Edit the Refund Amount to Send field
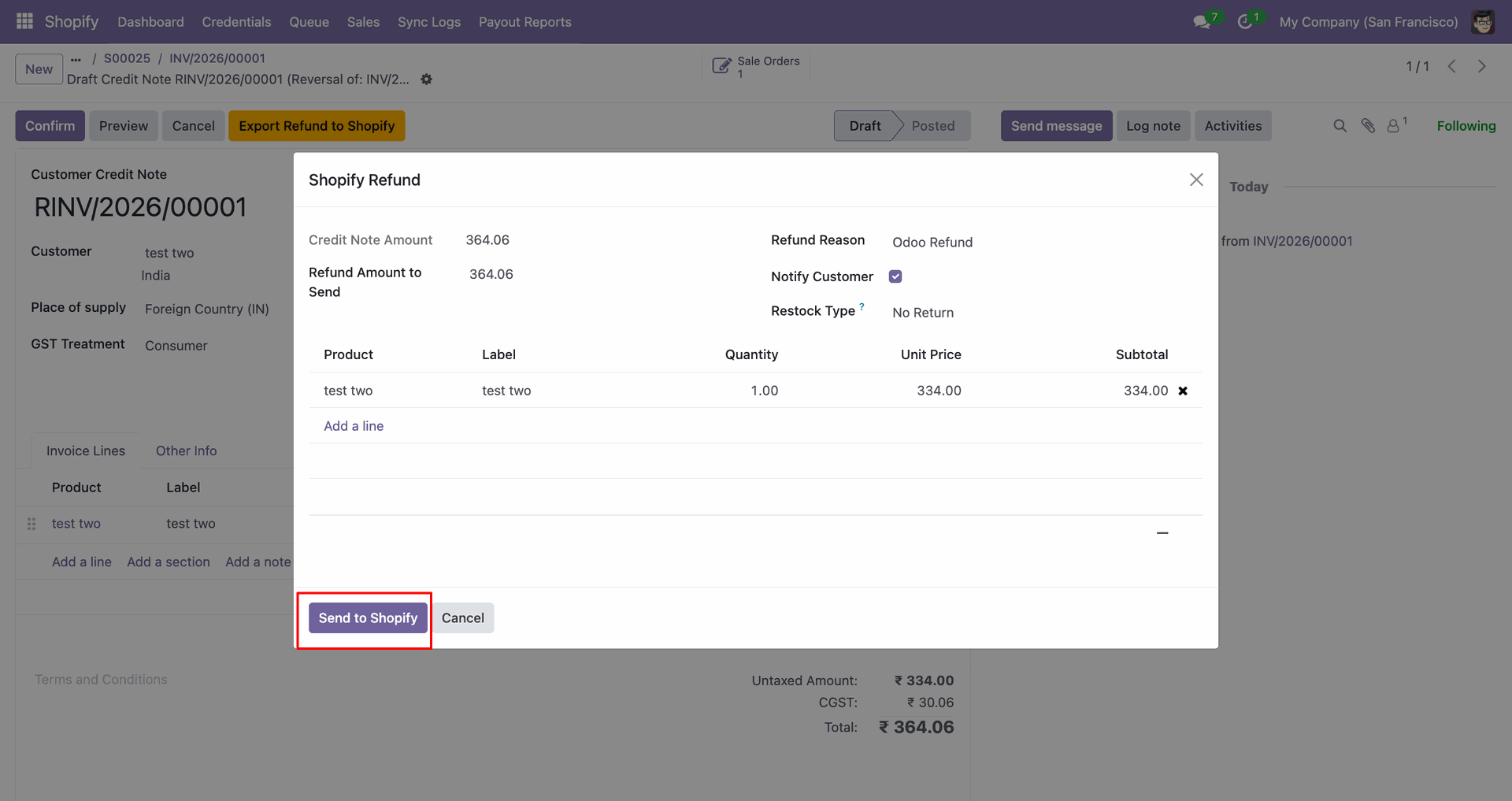 (x=602, y=274)
